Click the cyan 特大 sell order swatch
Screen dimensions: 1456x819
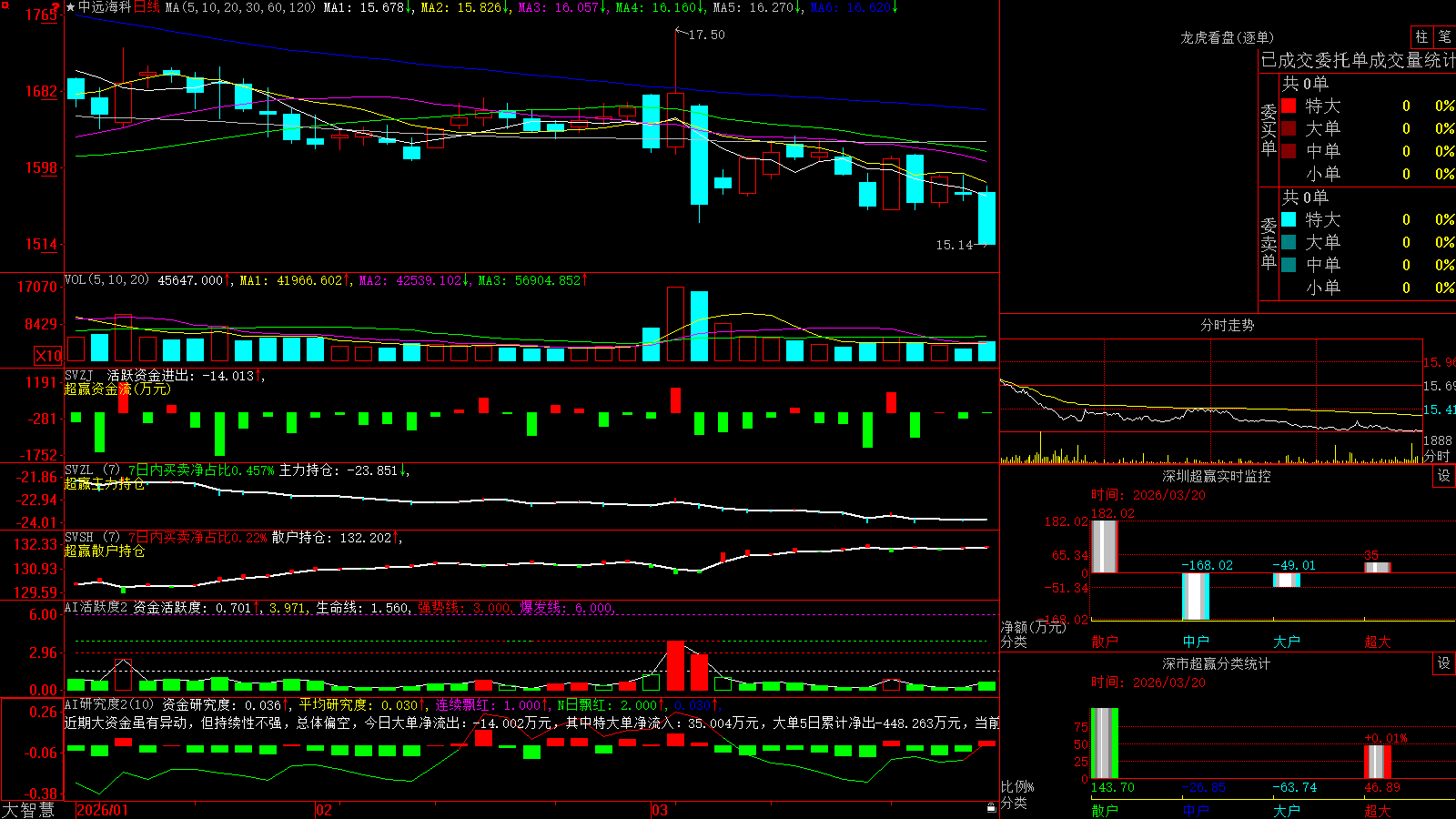click(1289, 219)
